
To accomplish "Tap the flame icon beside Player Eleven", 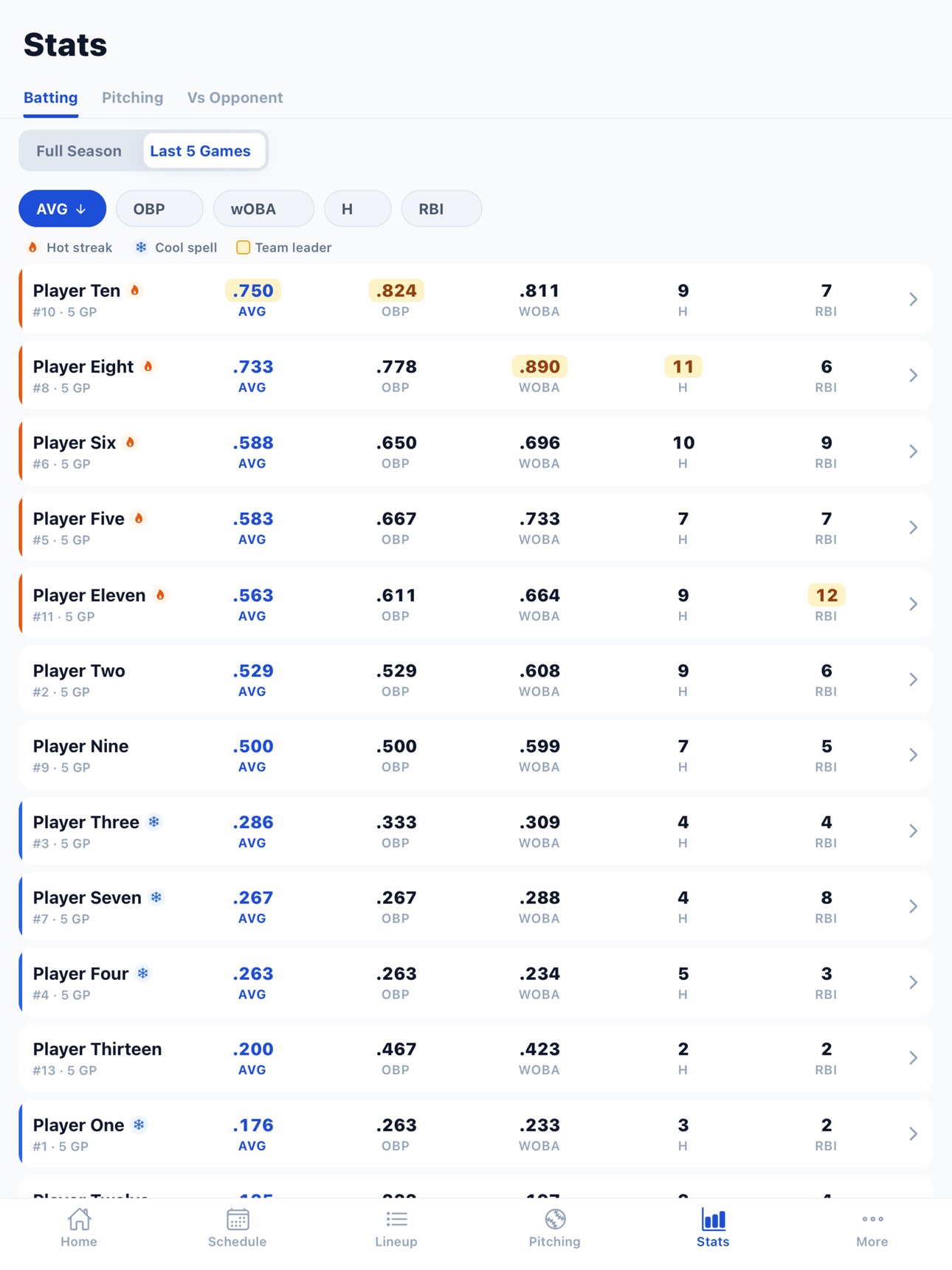I will [160, 595].
